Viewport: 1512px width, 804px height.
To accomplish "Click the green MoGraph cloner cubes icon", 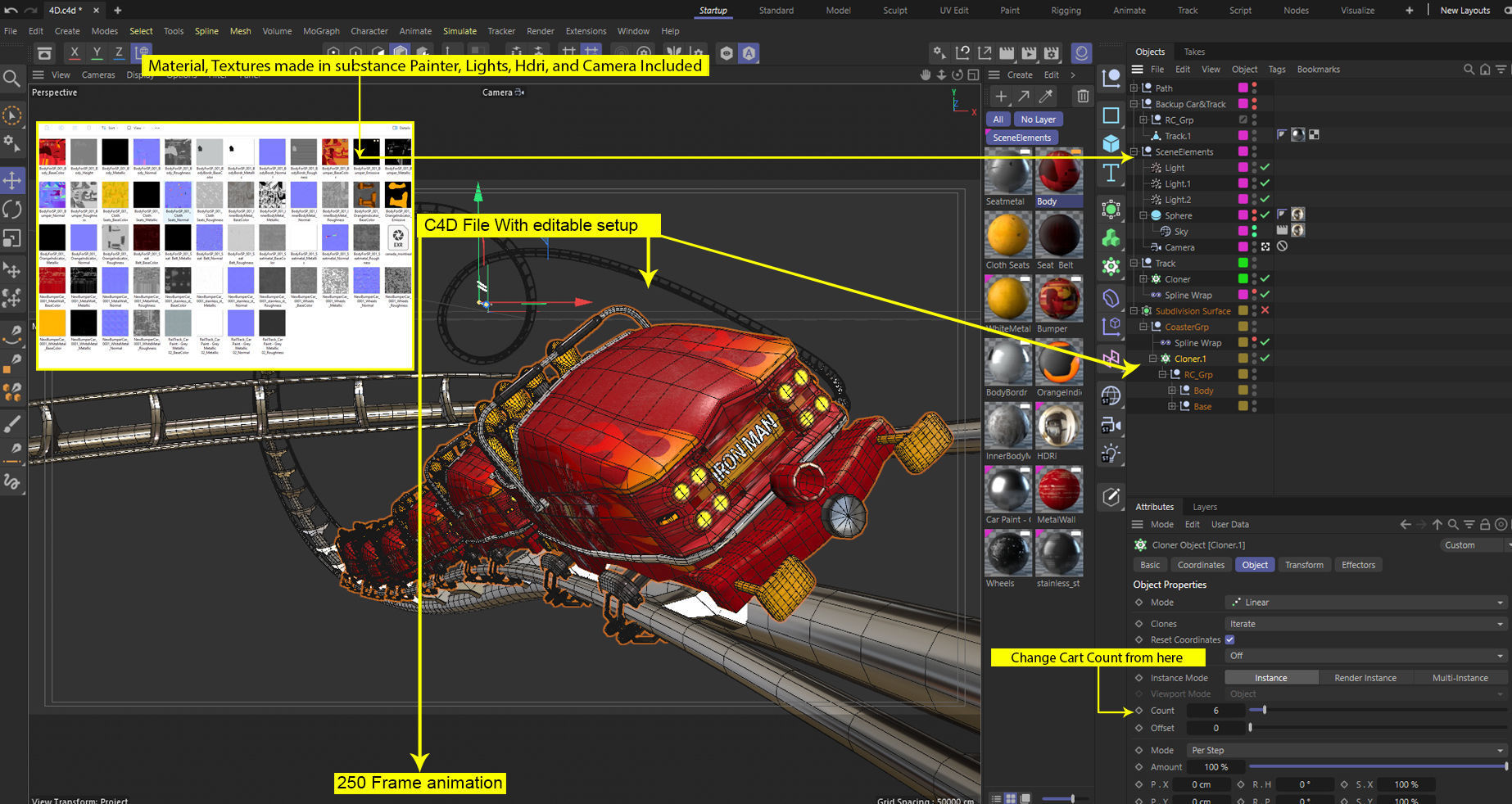I will 1111,238.
